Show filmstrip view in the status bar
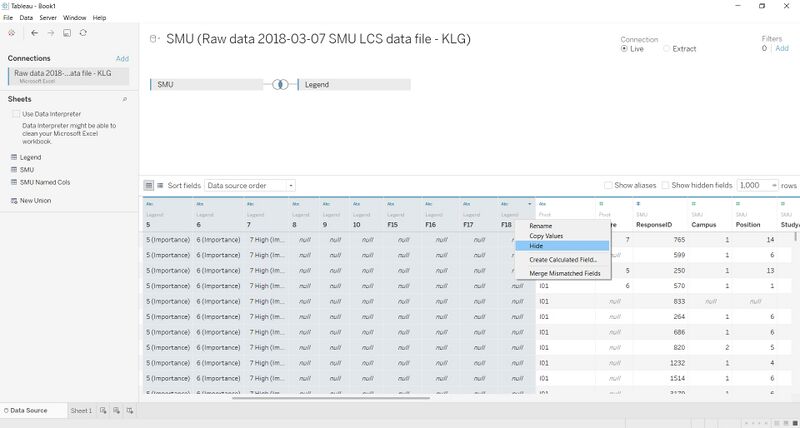 coord(784,423)
